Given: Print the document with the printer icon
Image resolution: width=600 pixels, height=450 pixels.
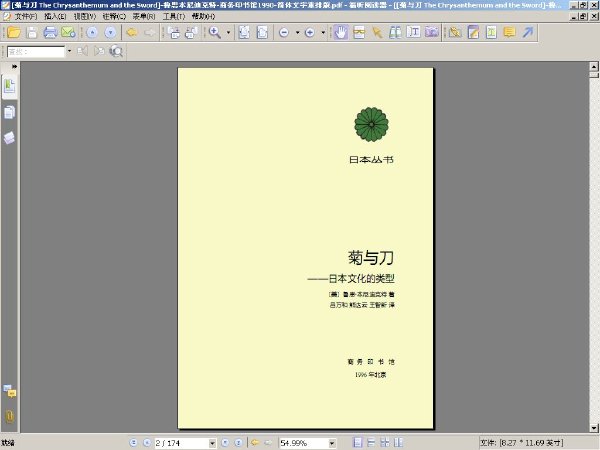Looking at the screenshot, I should (50, 33).
